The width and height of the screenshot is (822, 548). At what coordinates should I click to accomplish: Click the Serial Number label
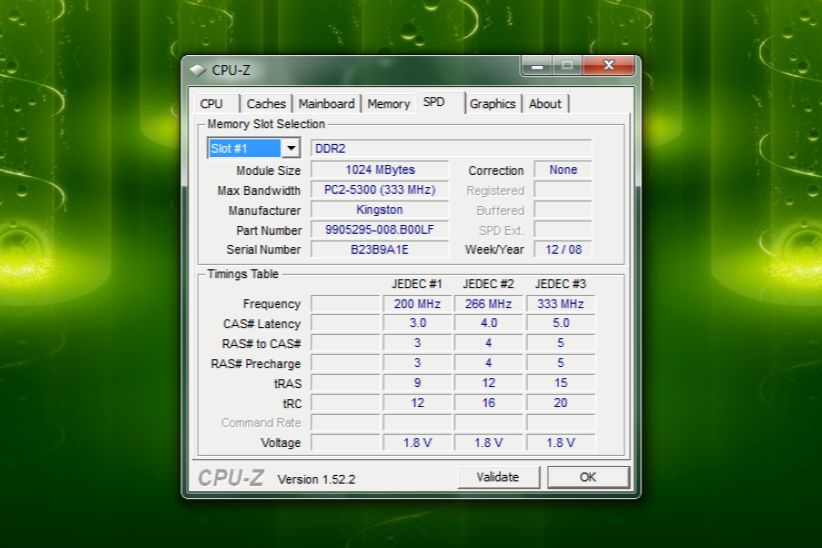pos(264,250)
